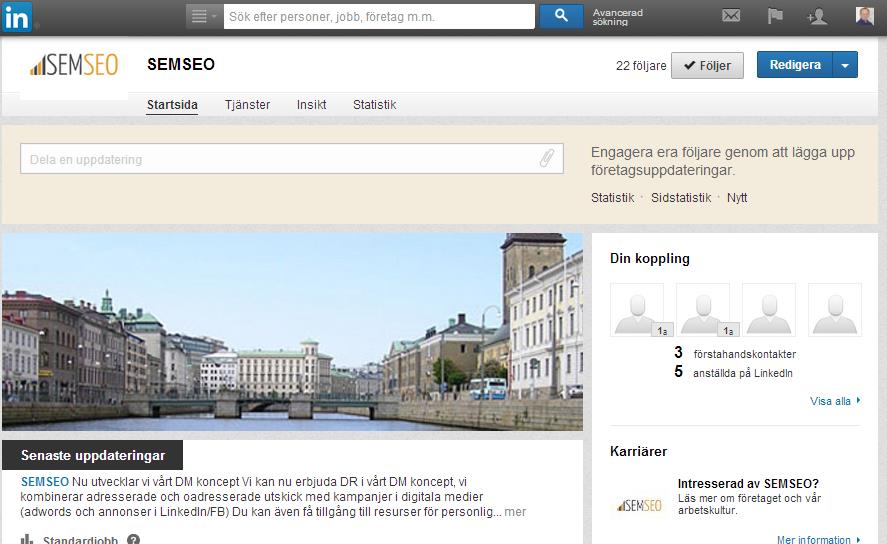Open the notifications flag icon
This screenshot has height=544, width=887.
click(x=775, y=16)
